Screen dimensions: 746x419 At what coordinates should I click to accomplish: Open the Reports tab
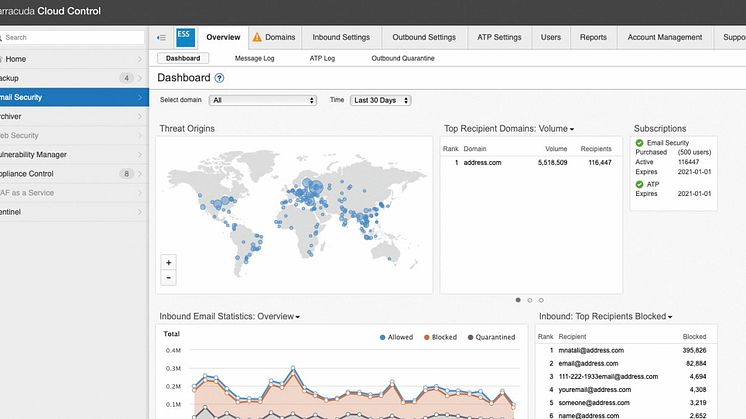(x=593, y=38)
